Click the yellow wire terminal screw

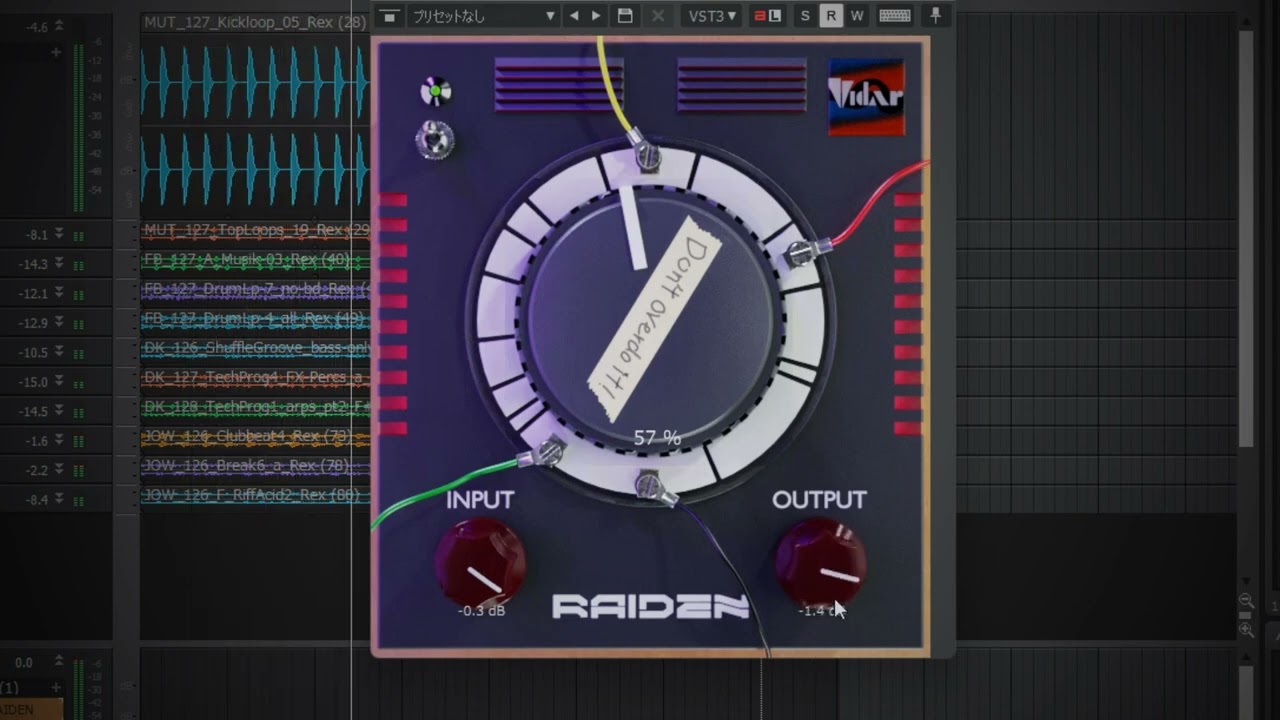(647, 156)
